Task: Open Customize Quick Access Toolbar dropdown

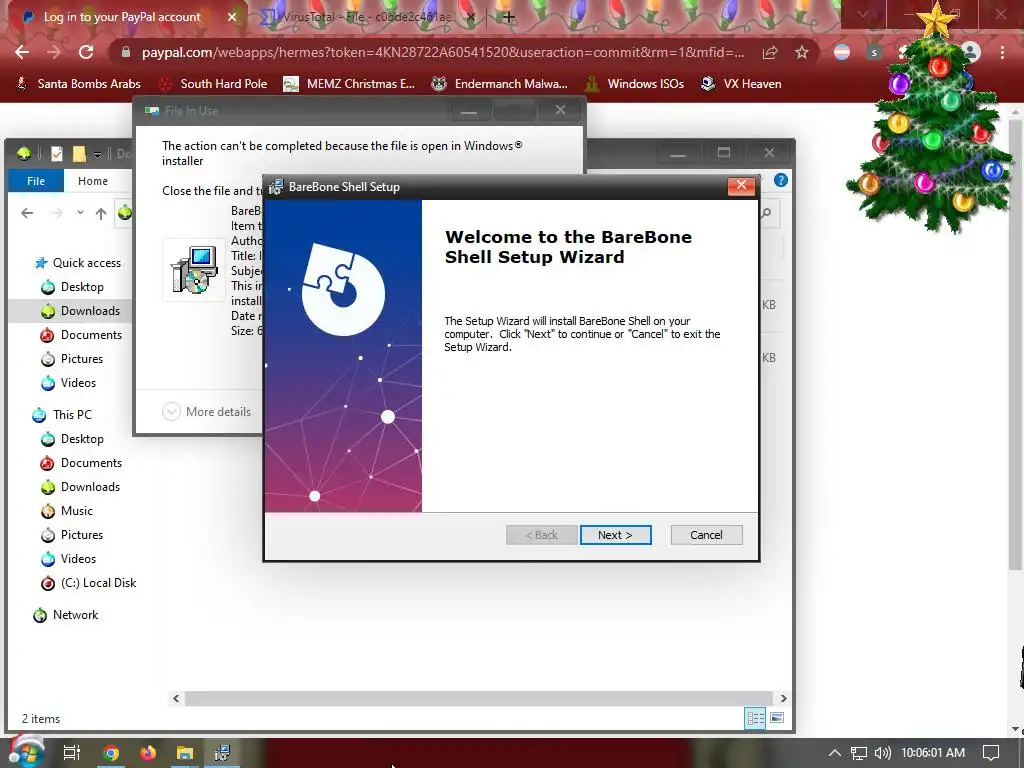Action: 97,154
